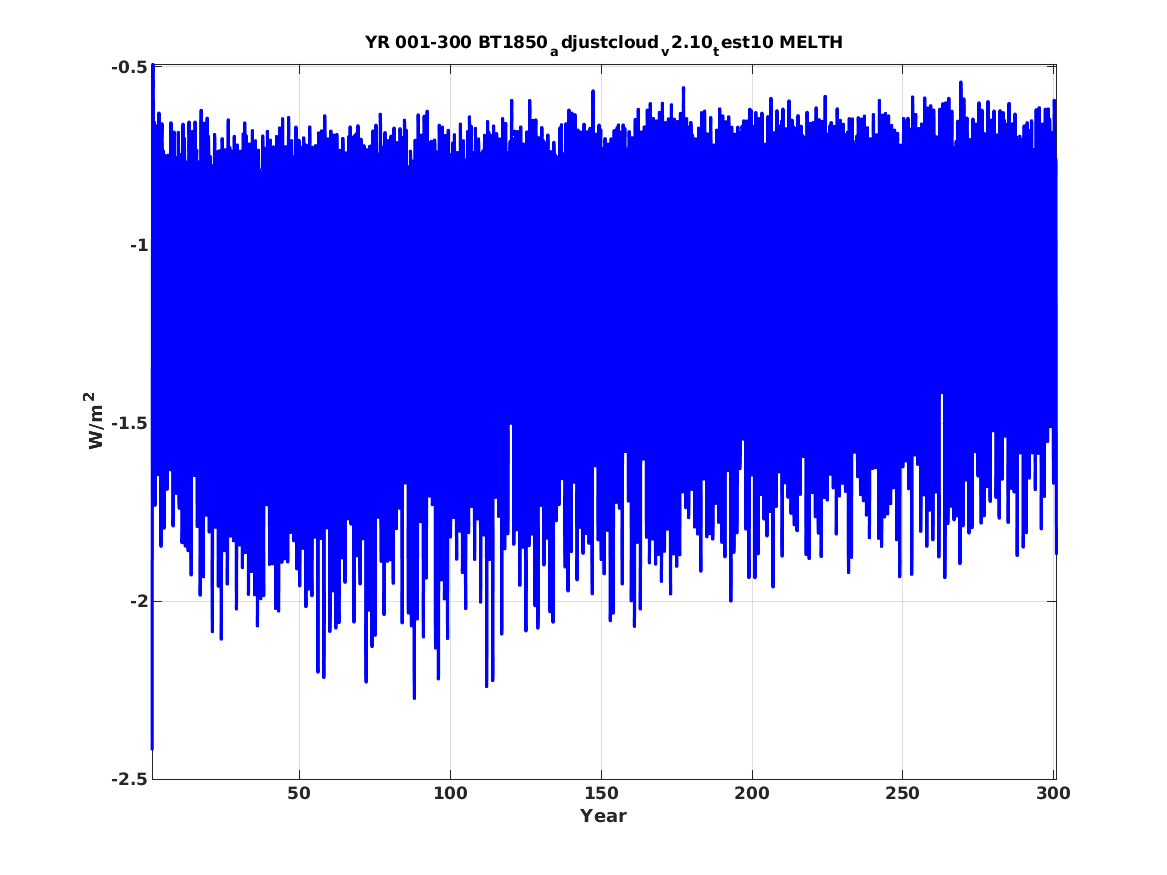The height and width of the screenshot is (875, 1167).
Task: Click the x-axis tick label 150
Action: 601,793
